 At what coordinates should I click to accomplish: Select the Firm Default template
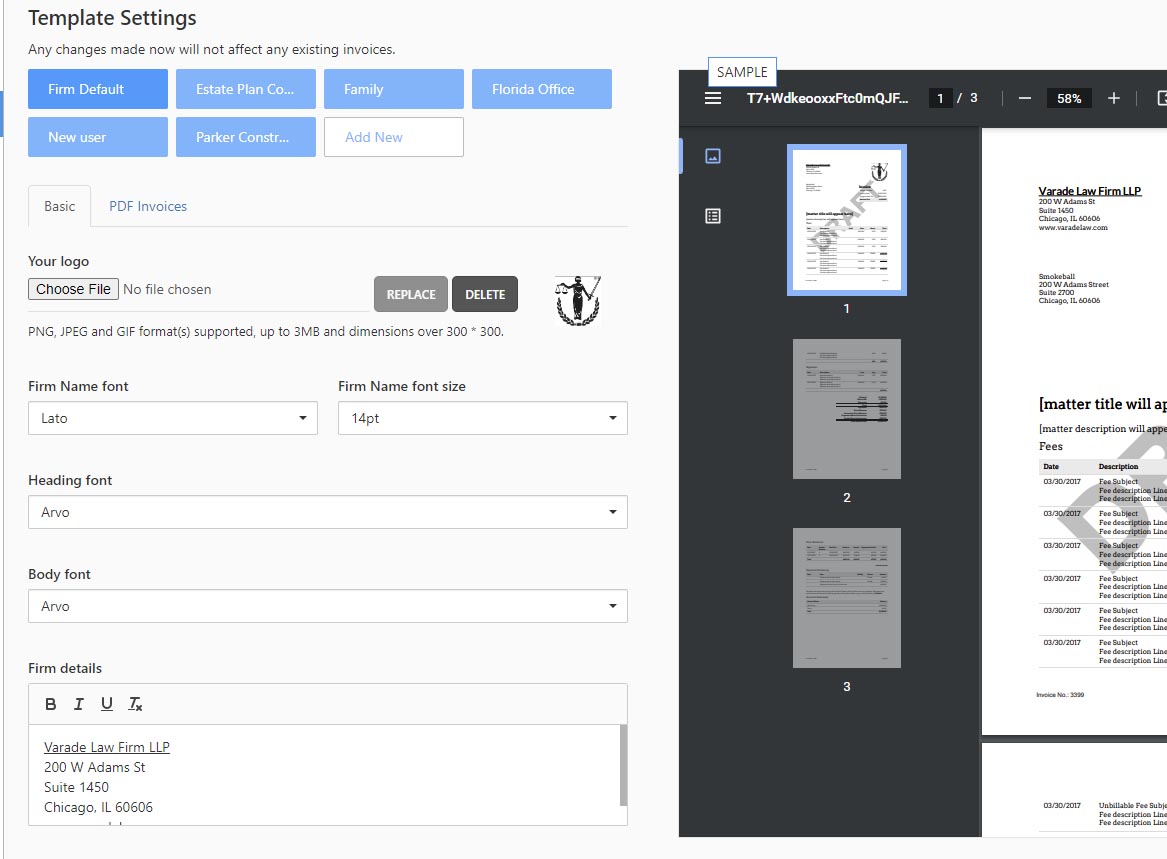[x=98, y=89]
